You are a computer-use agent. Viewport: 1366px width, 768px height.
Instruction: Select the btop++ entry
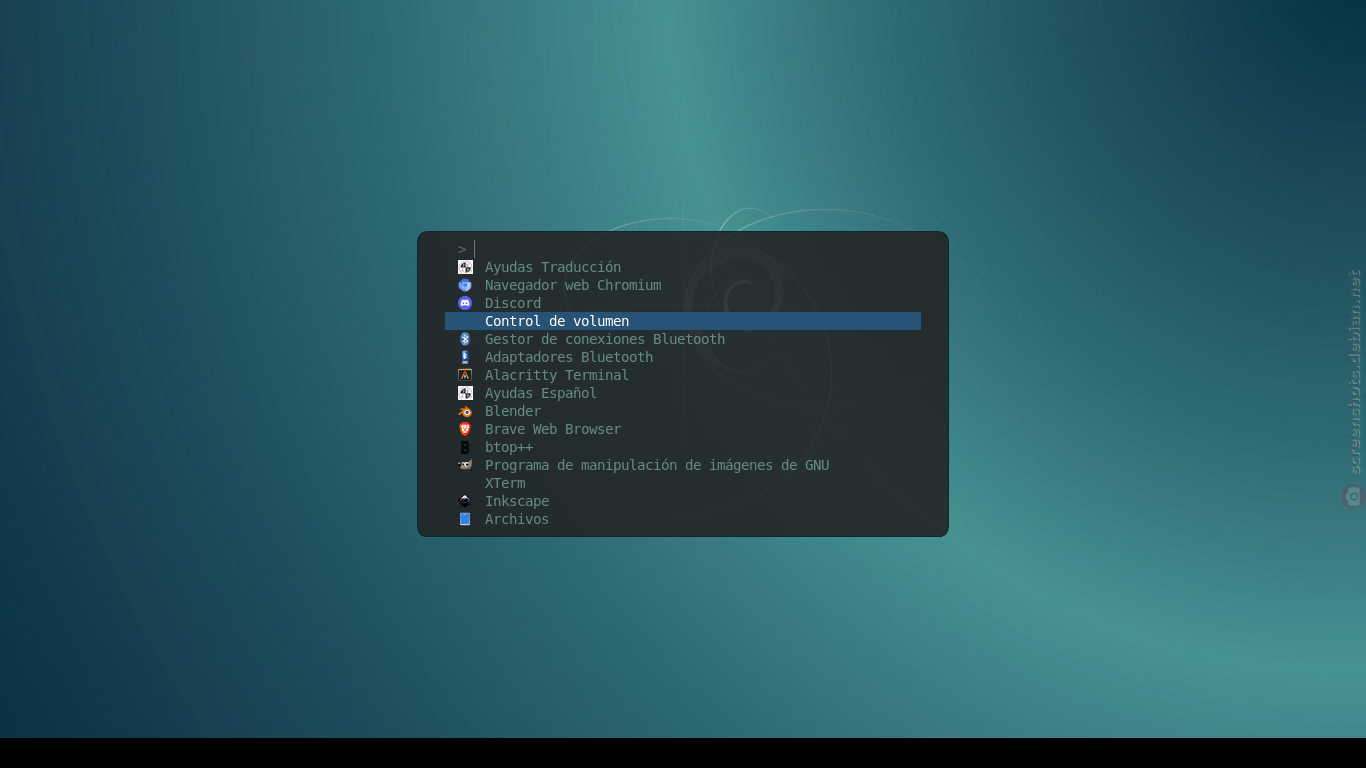(x=683, y=447)
